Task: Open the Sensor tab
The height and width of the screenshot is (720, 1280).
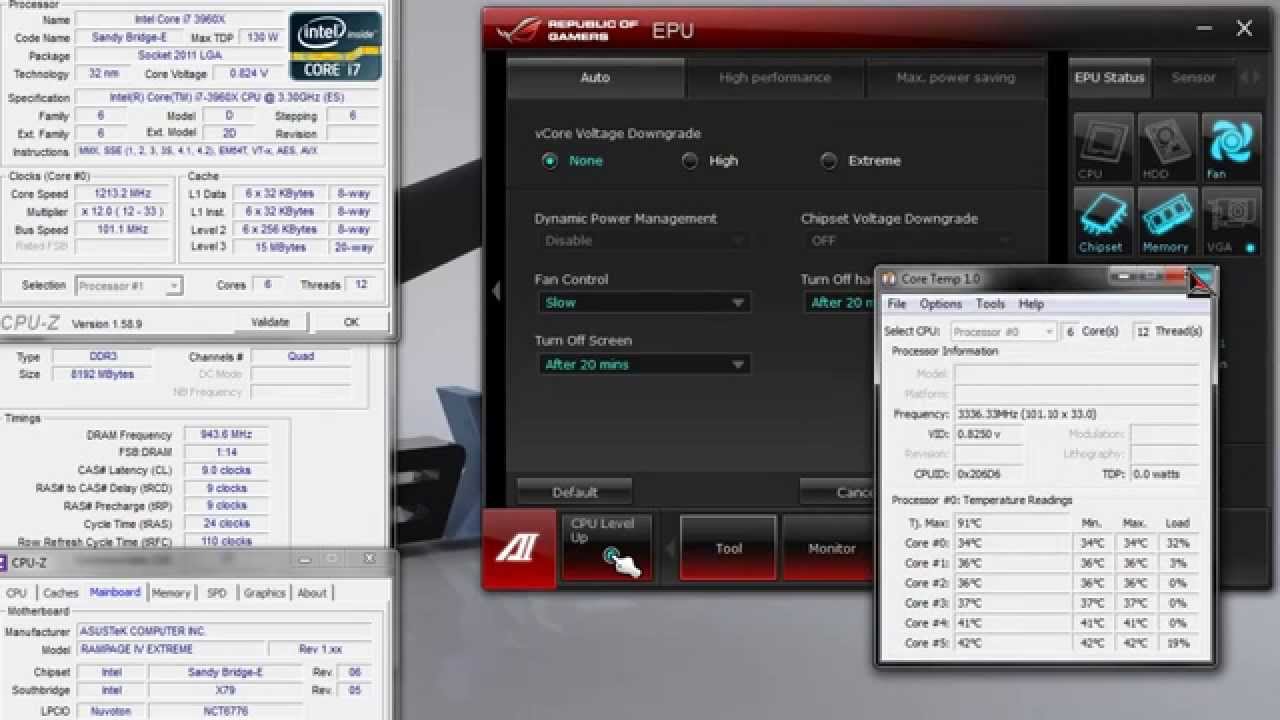Action: (1193, 78)
